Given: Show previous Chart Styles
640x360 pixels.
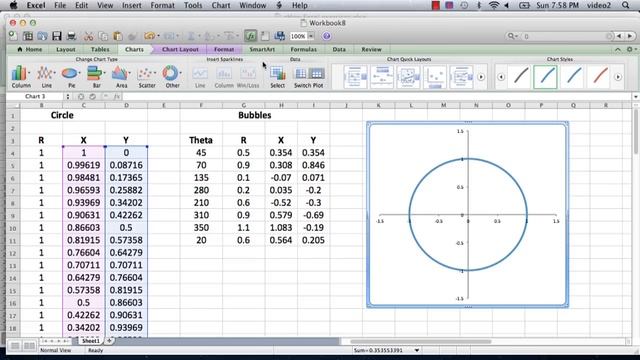Looking at the screenshot, I should 501,77.
